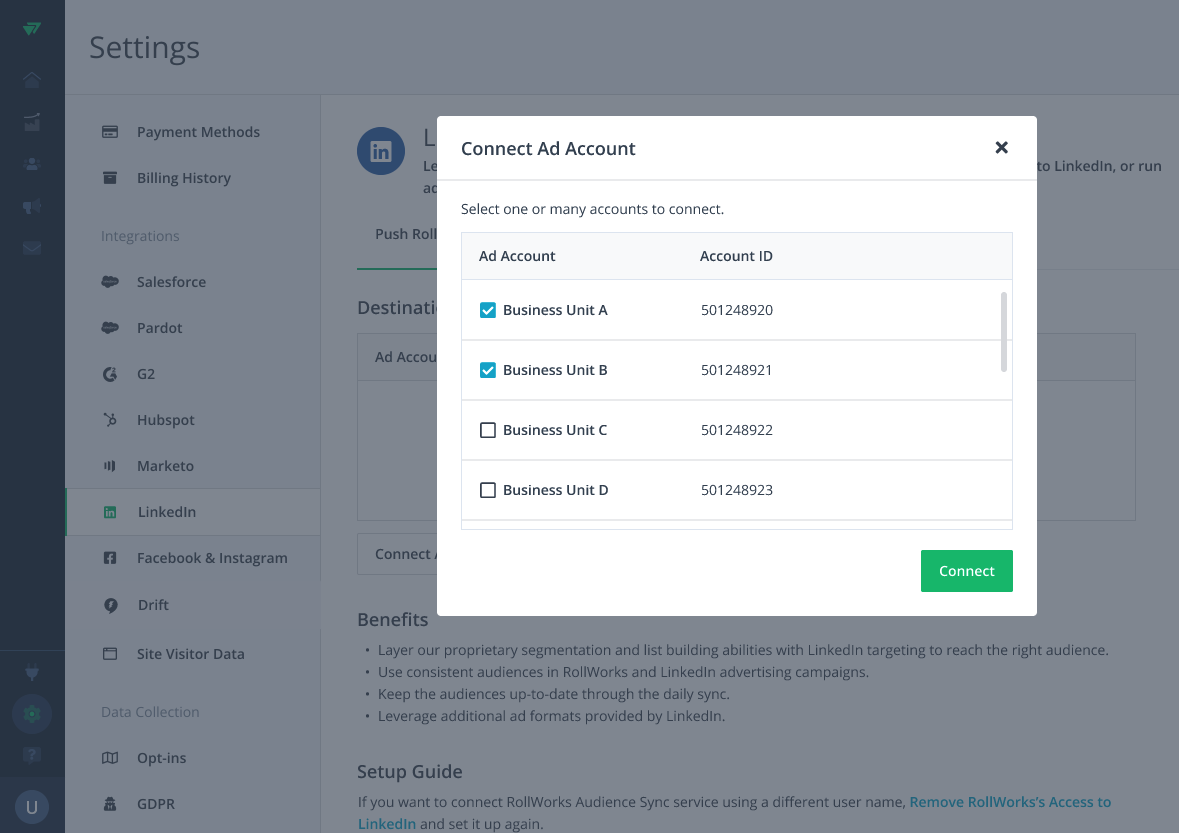Open the audience people icon in the left rail
Screen dimensions: 1179x833
(x=32, y=164)
